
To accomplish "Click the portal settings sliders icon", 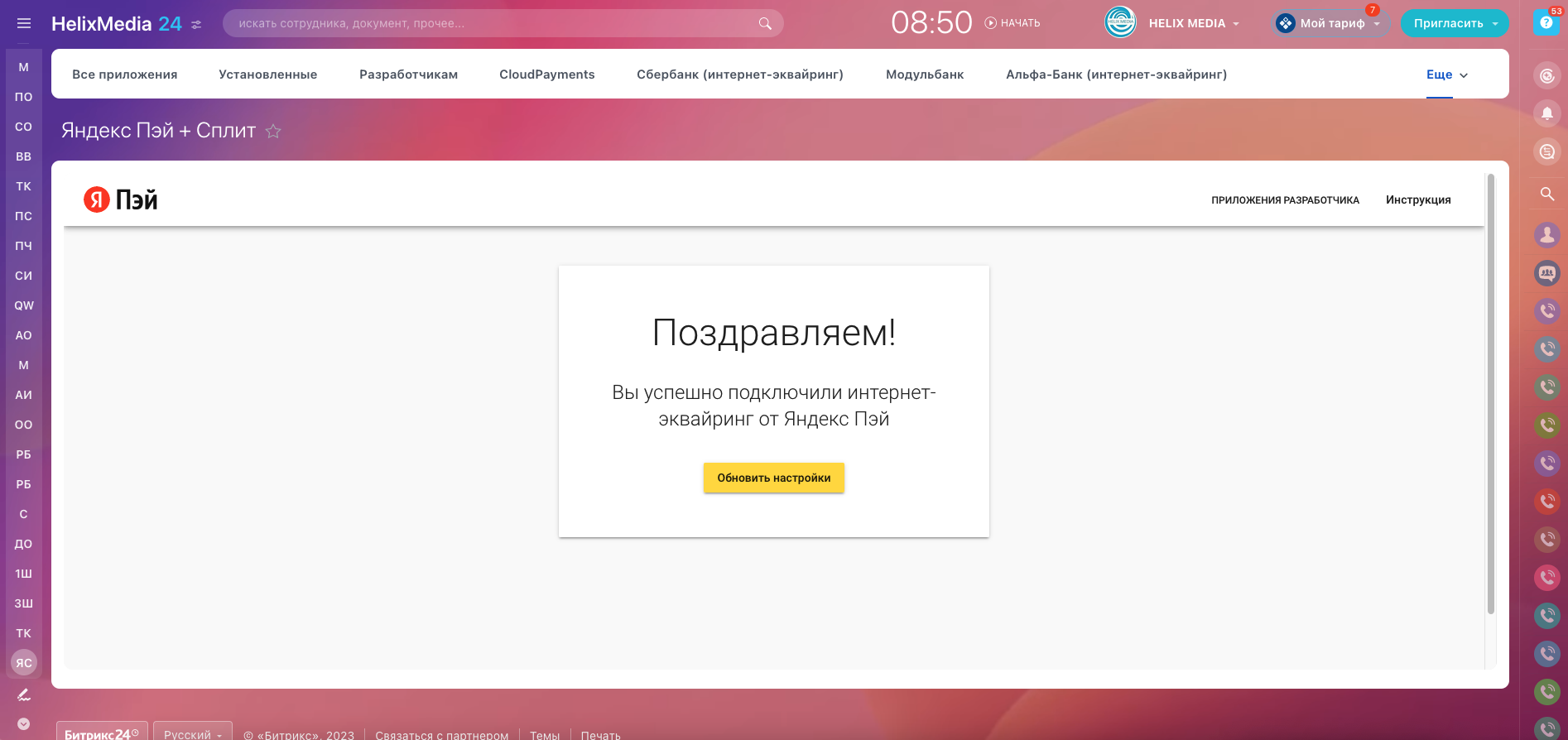I will pos(196,25).
